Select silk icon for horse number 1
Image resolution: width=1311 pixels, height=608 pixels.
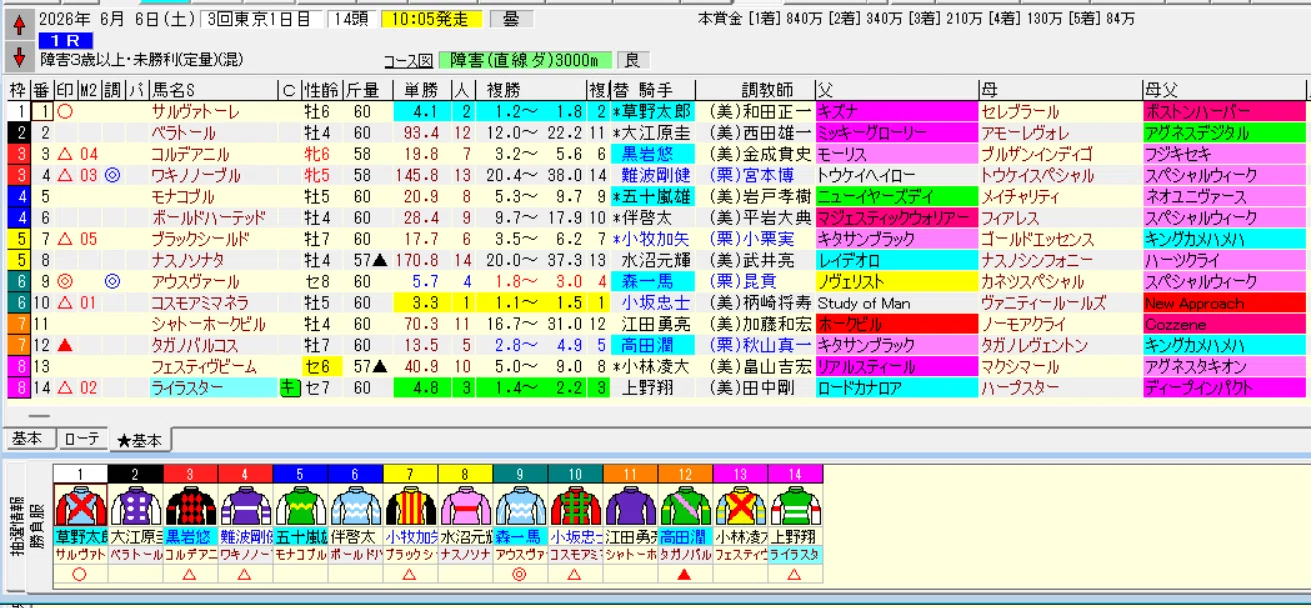(79, 506)
